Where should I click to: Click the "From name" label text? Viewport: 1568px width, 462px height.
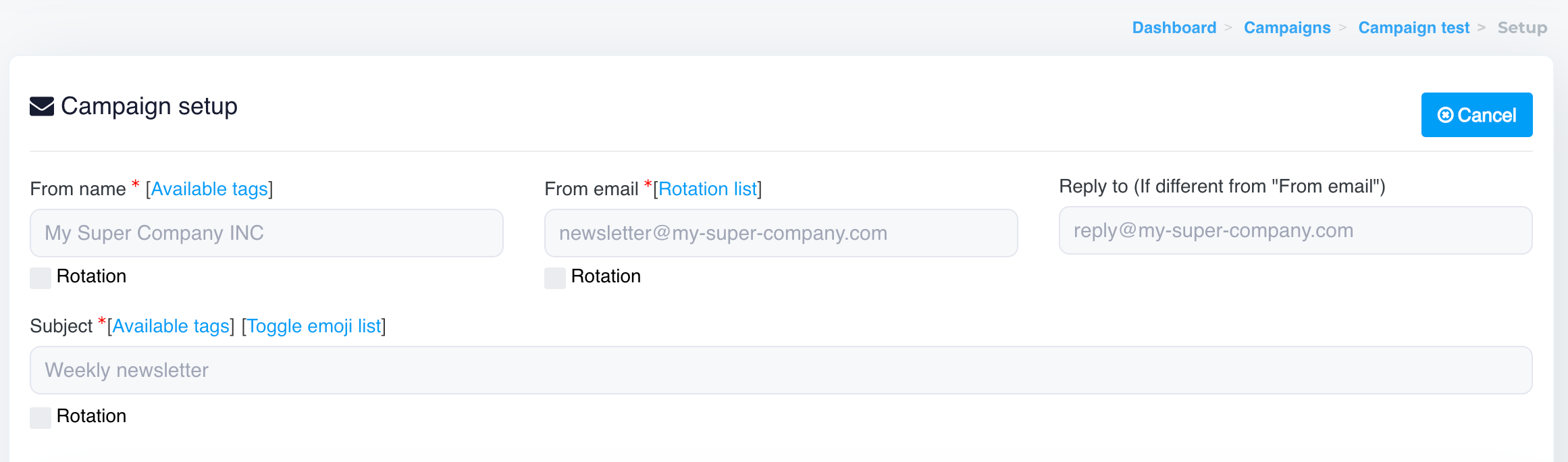(78, 189)
